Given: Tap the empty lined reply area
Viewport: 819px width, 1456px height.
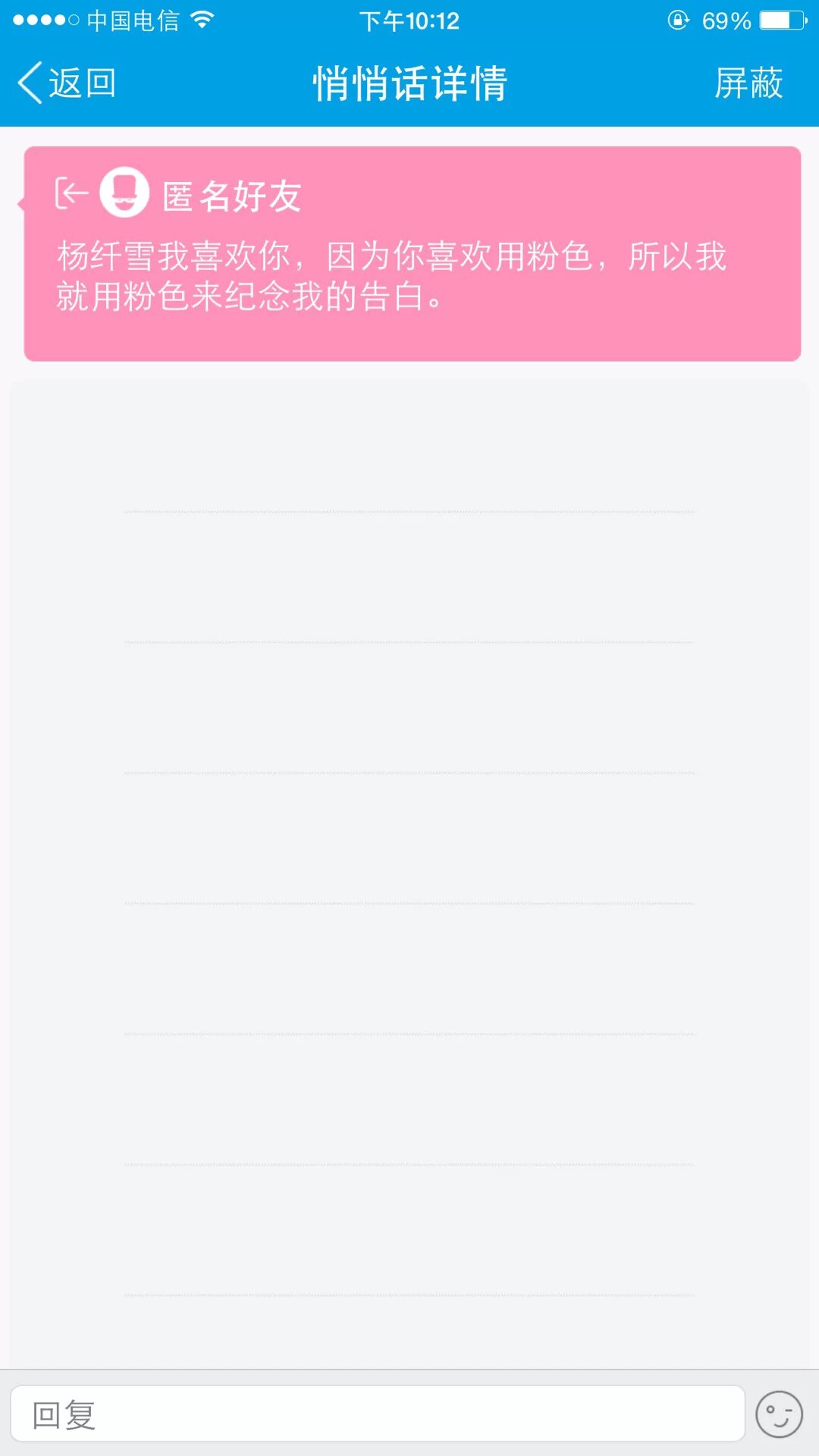Looking at the screenshot, I should point(409,834).
